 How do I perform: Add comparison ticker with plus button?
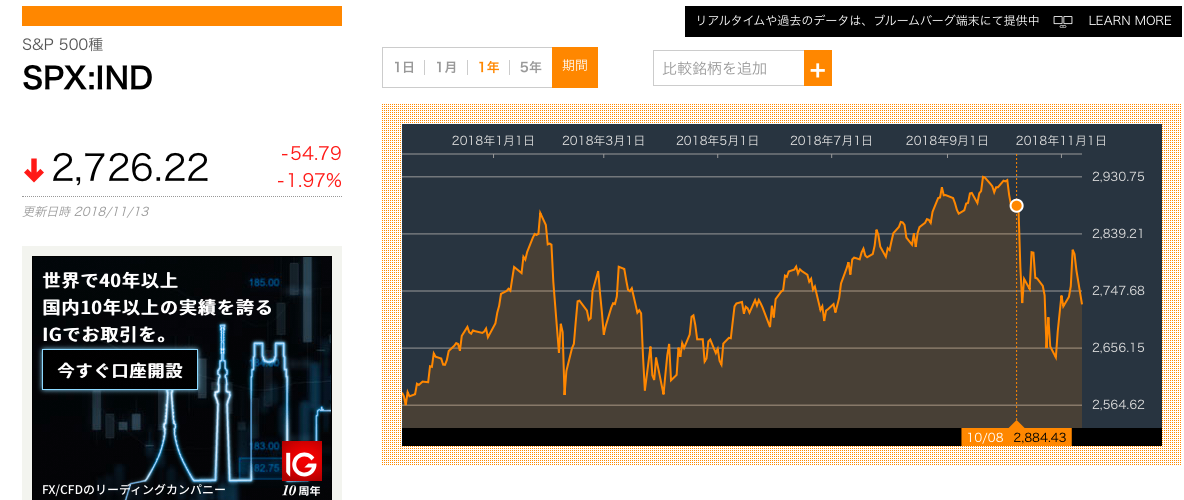pyautogui.click(x=818, y=69)
